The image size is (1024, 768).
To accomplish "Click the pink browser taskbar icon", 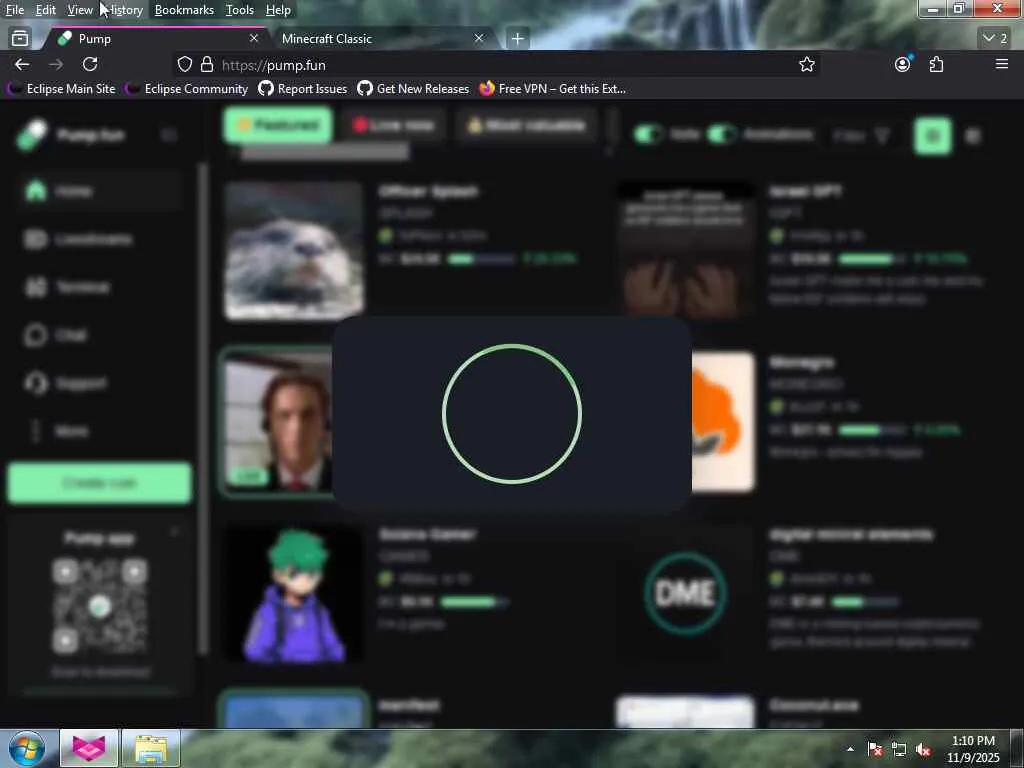I will pyautogui.click(x=89, y=748).
